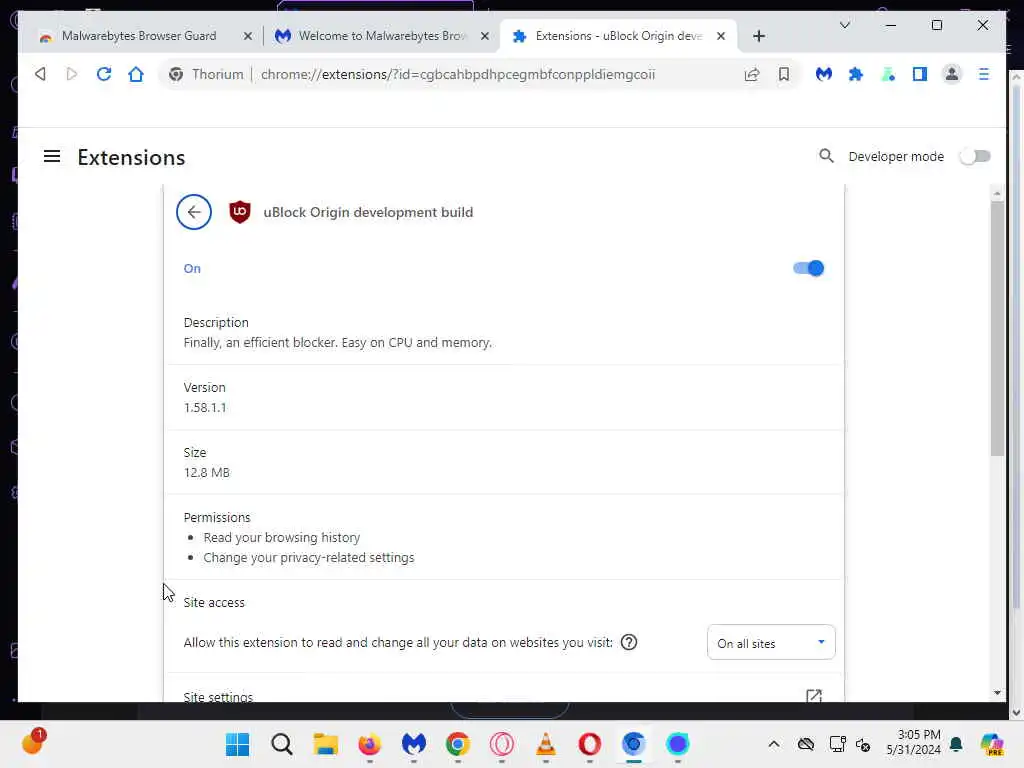Bookmark this page
Viewport: 1024px width, 768px height.
pyautogui.click(x=784, y=74)
